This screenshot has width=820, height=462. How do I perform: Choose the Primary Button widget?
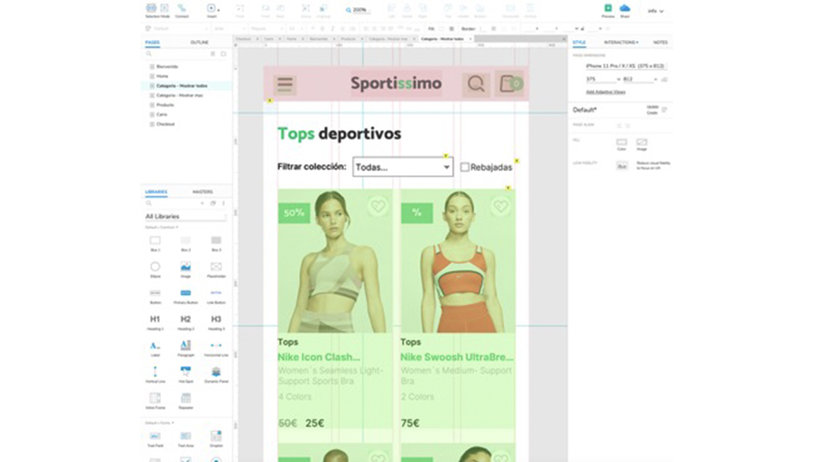click(x=185, y=293)
